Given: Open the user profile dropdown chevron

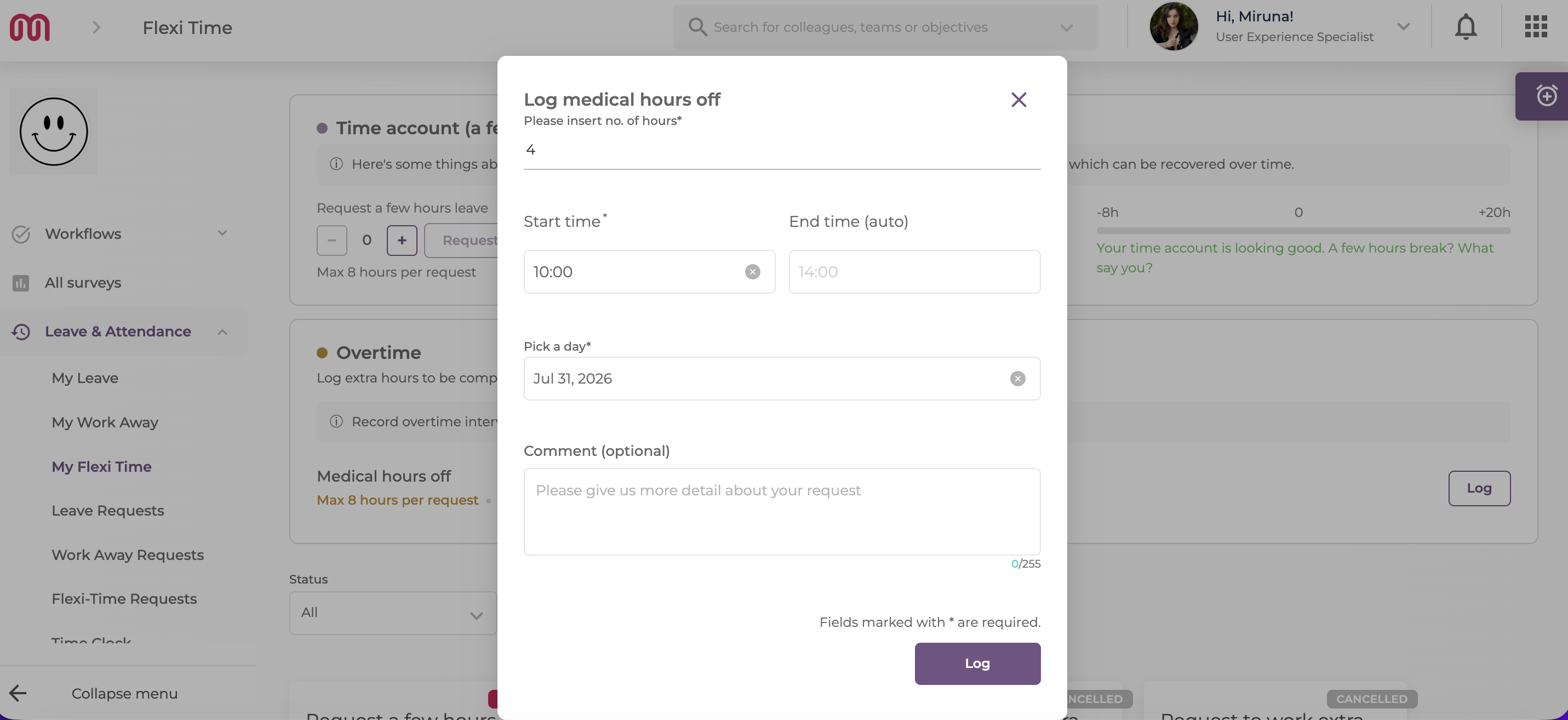Looking at the screenshot, I should (x=1404, y=27).
